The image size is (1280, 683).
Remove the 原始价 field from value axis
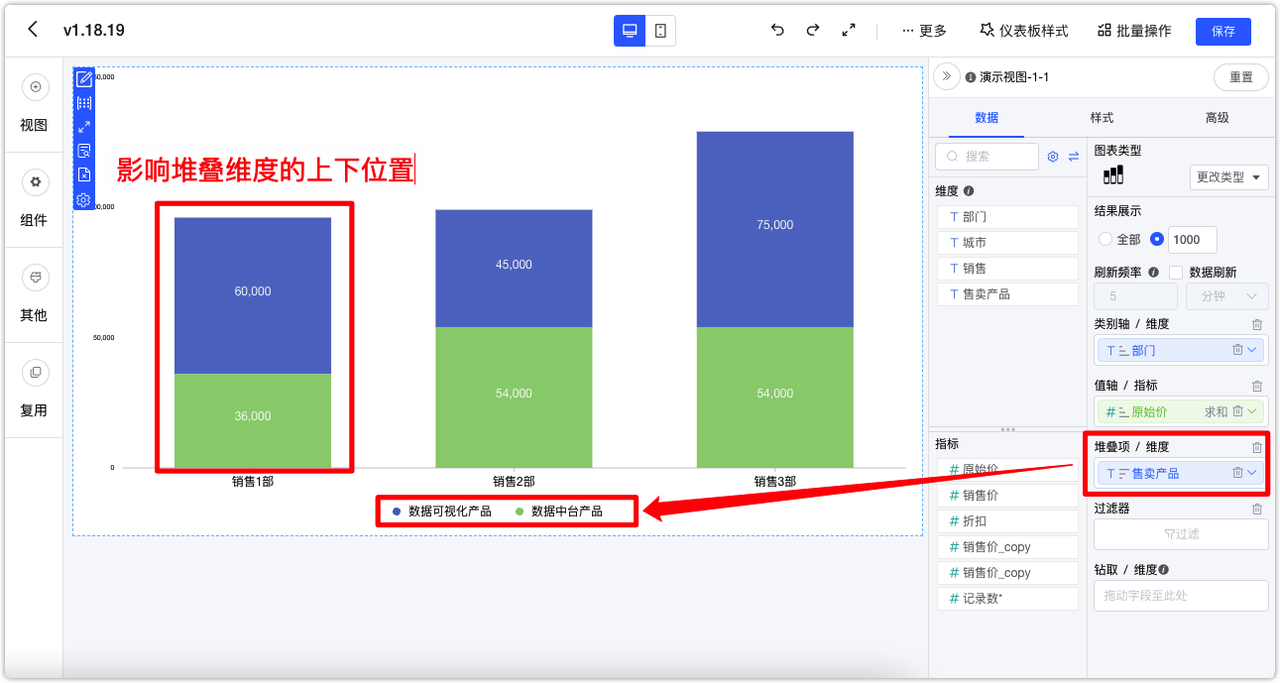1237,411
